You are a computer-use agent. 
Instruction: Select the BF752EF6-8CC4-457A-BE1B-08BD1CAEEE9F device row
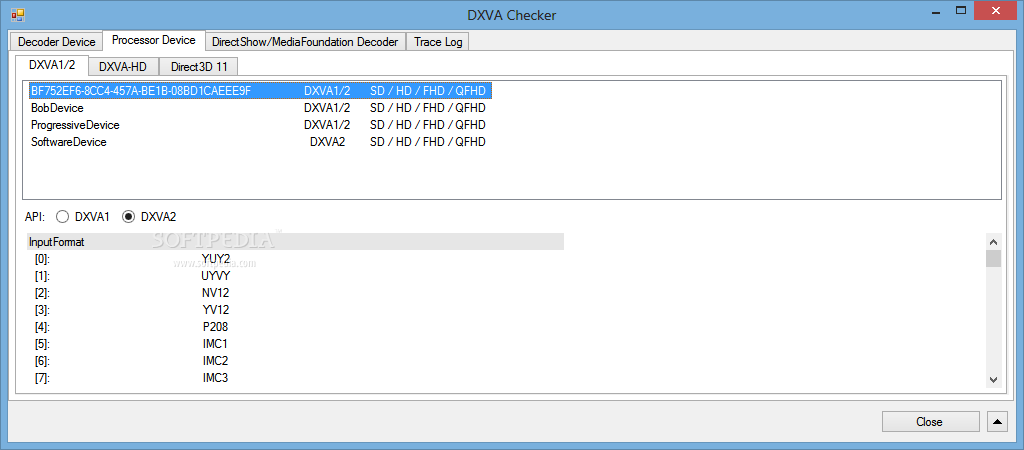coord(259,91)
